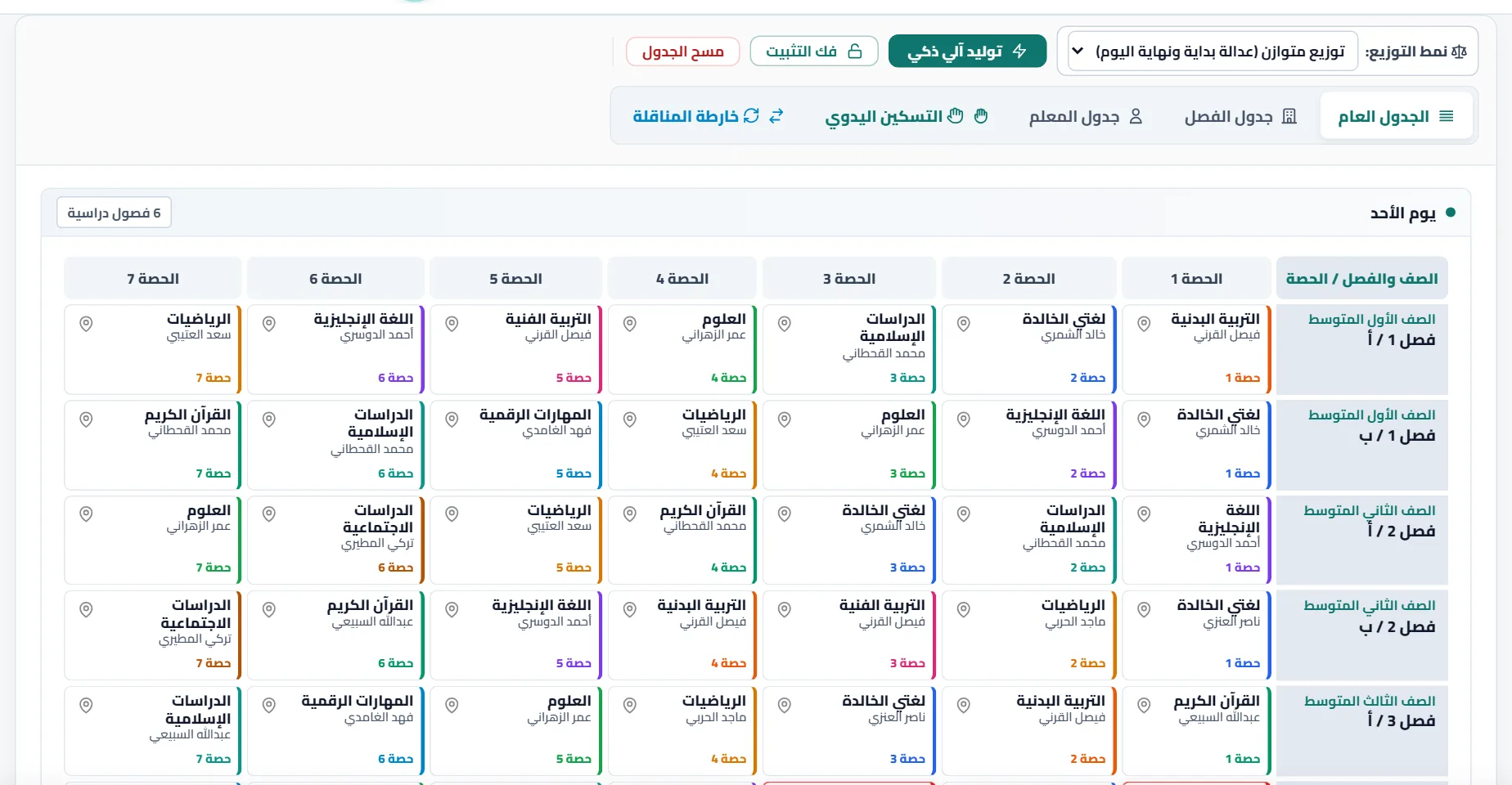Click location pin on الرياضيات period 7 class 1/أ
This screenshot has width=1512, height=785.
85,324
